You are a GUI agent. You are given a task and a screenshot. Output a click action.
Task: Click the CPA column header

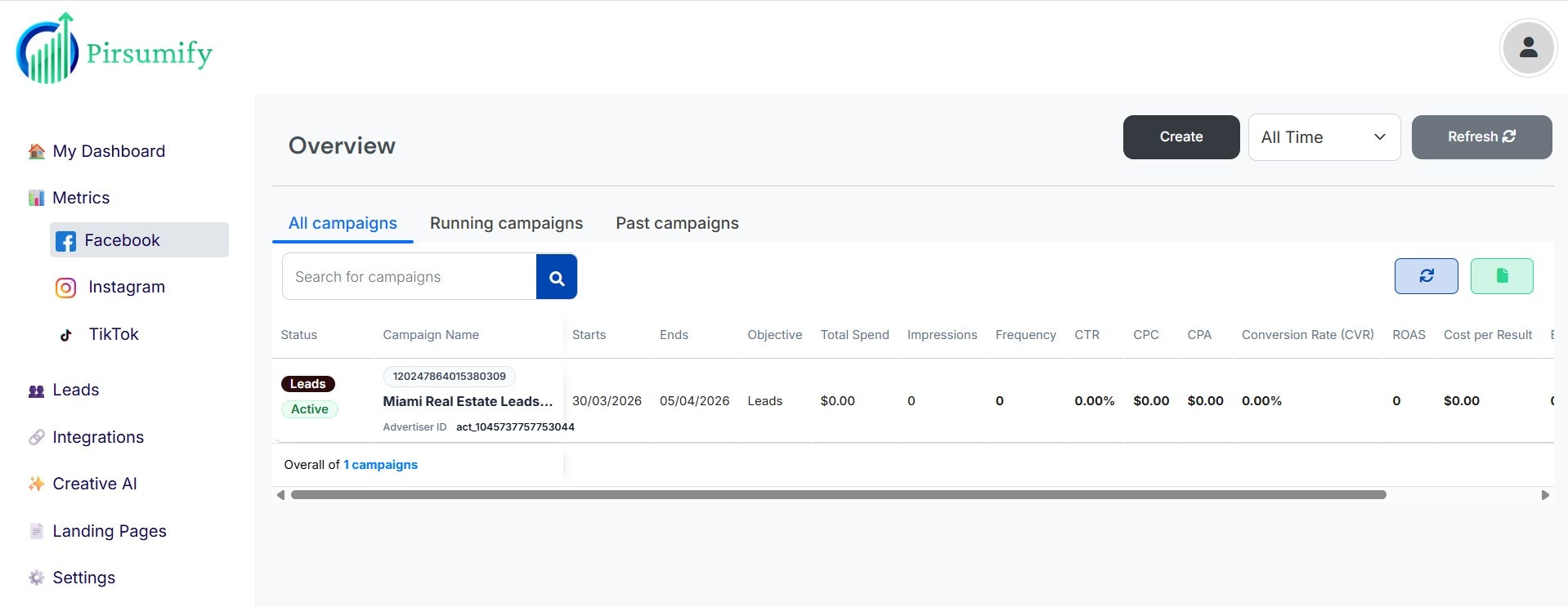(1199, 335)
